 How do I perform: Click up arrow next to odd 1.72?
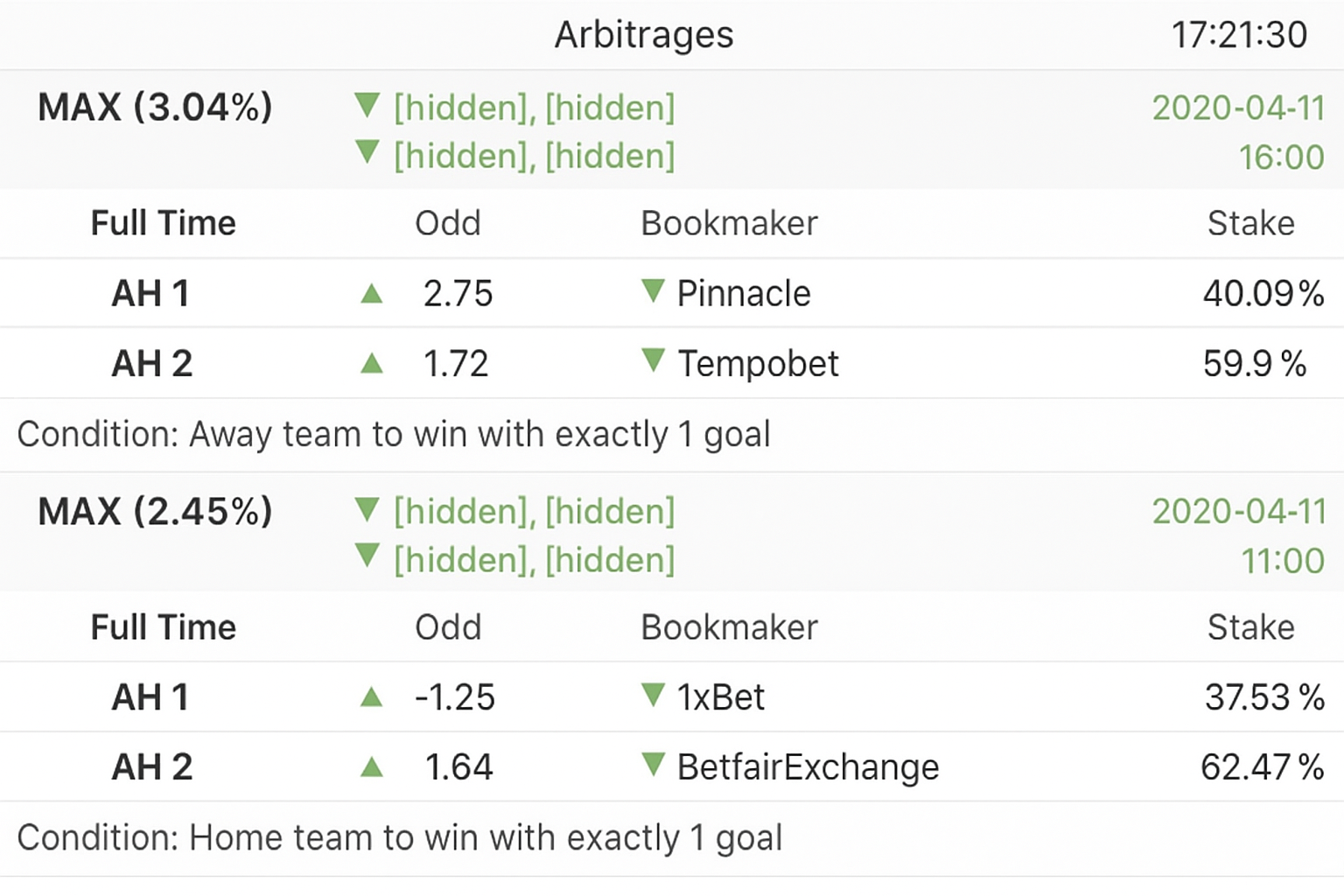[372, 363]
